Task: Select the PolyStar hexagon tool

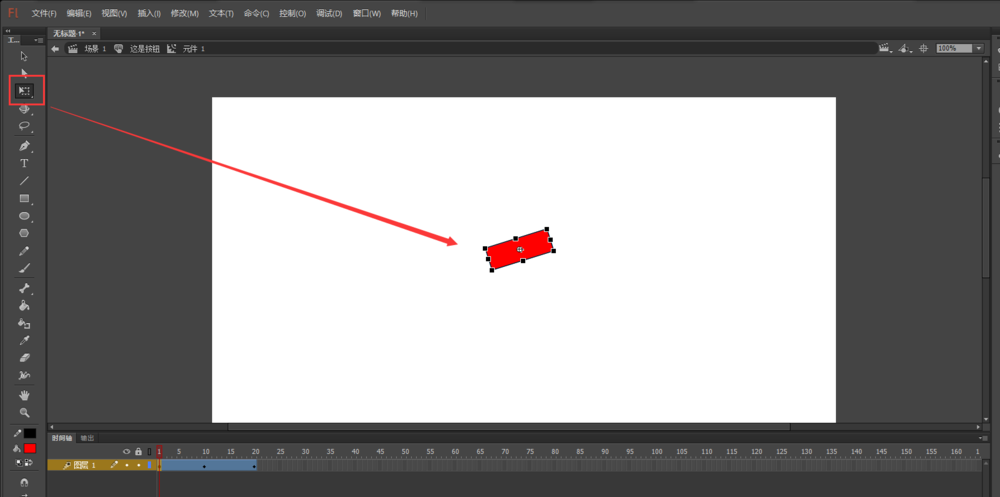Action: (x=24, y=234)
